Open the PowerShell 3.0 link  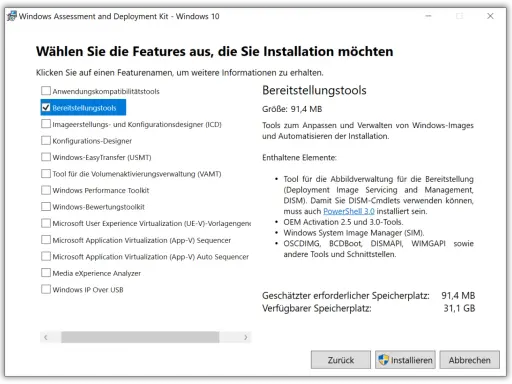tap(349, 211)
